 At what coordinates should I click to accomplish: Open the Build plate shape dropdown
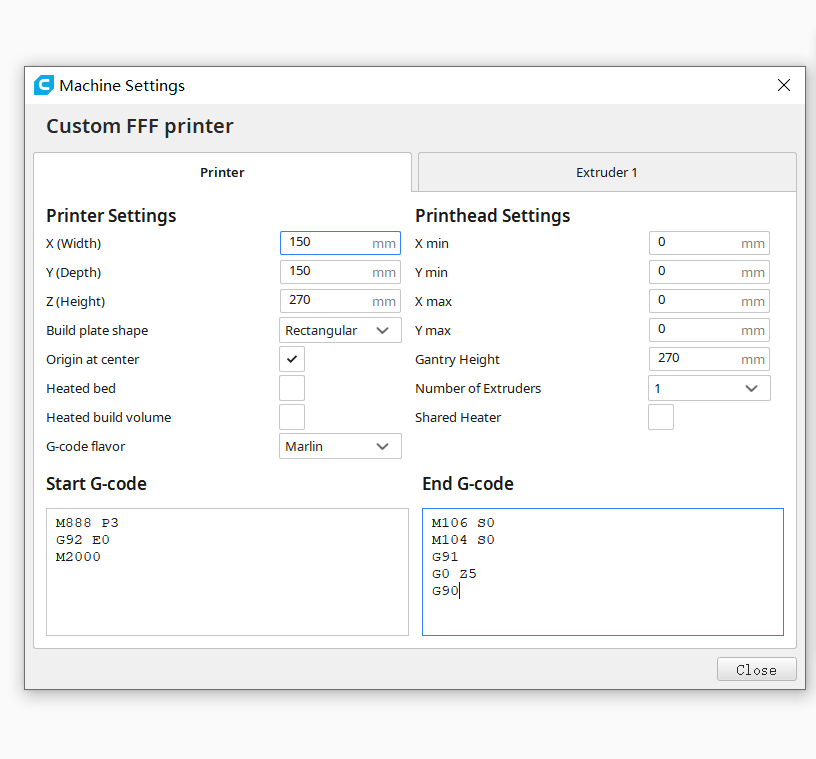340,330
